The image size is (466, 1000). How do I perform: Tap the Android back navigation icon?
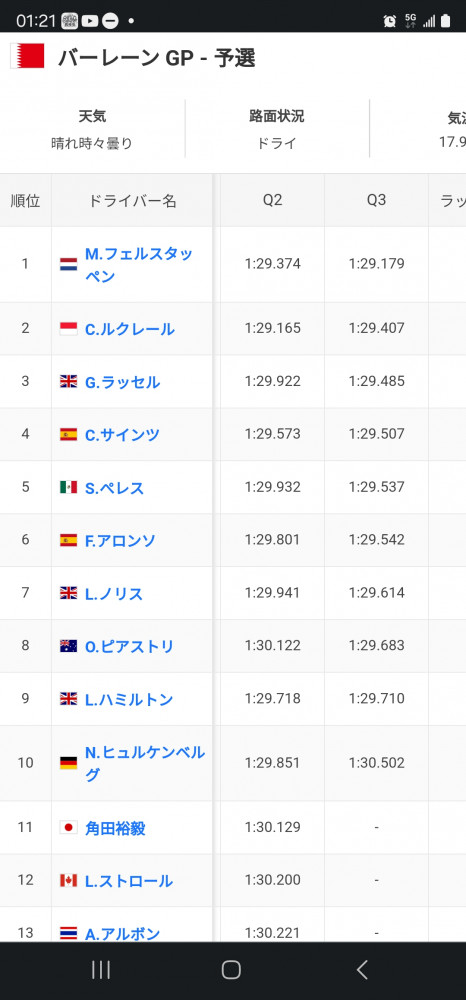click(361, 970)
